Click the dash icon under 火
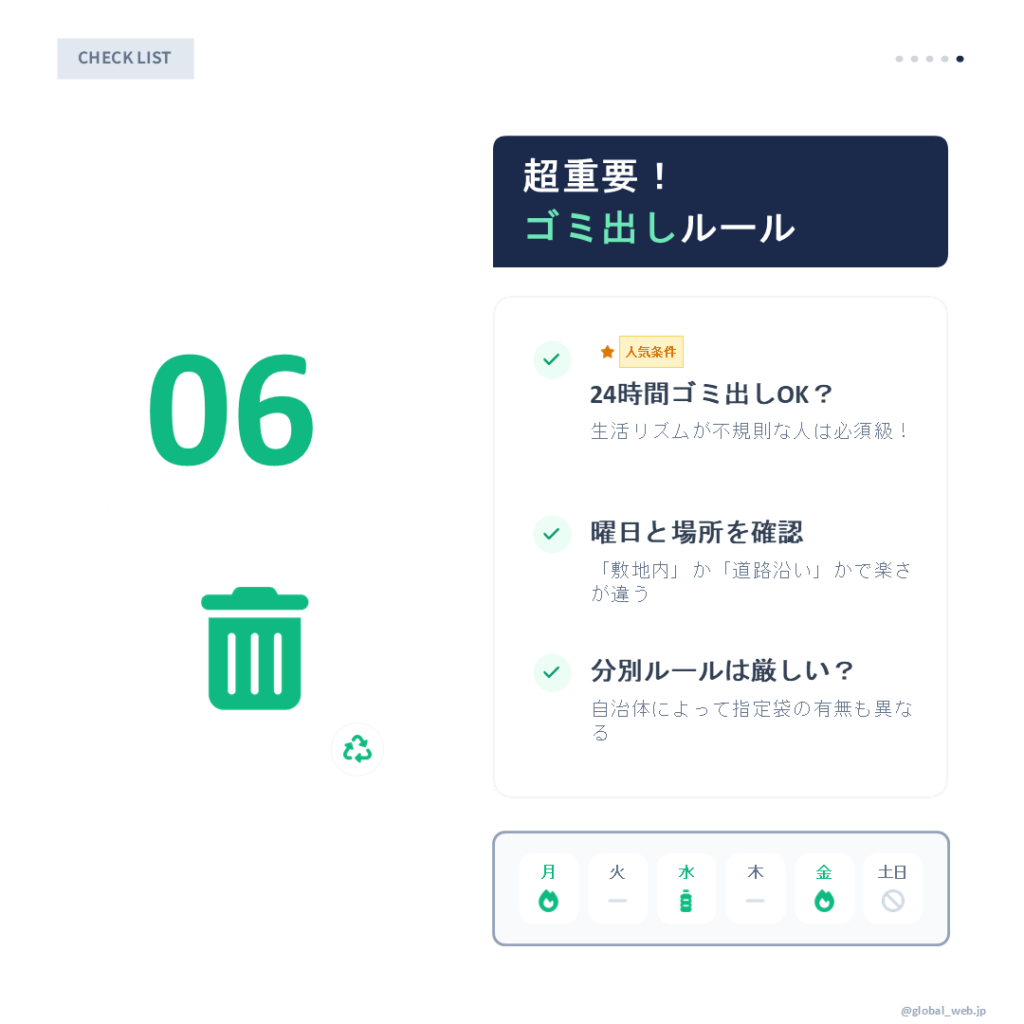Screen dimensions: 1024x1024 point(617,901)
